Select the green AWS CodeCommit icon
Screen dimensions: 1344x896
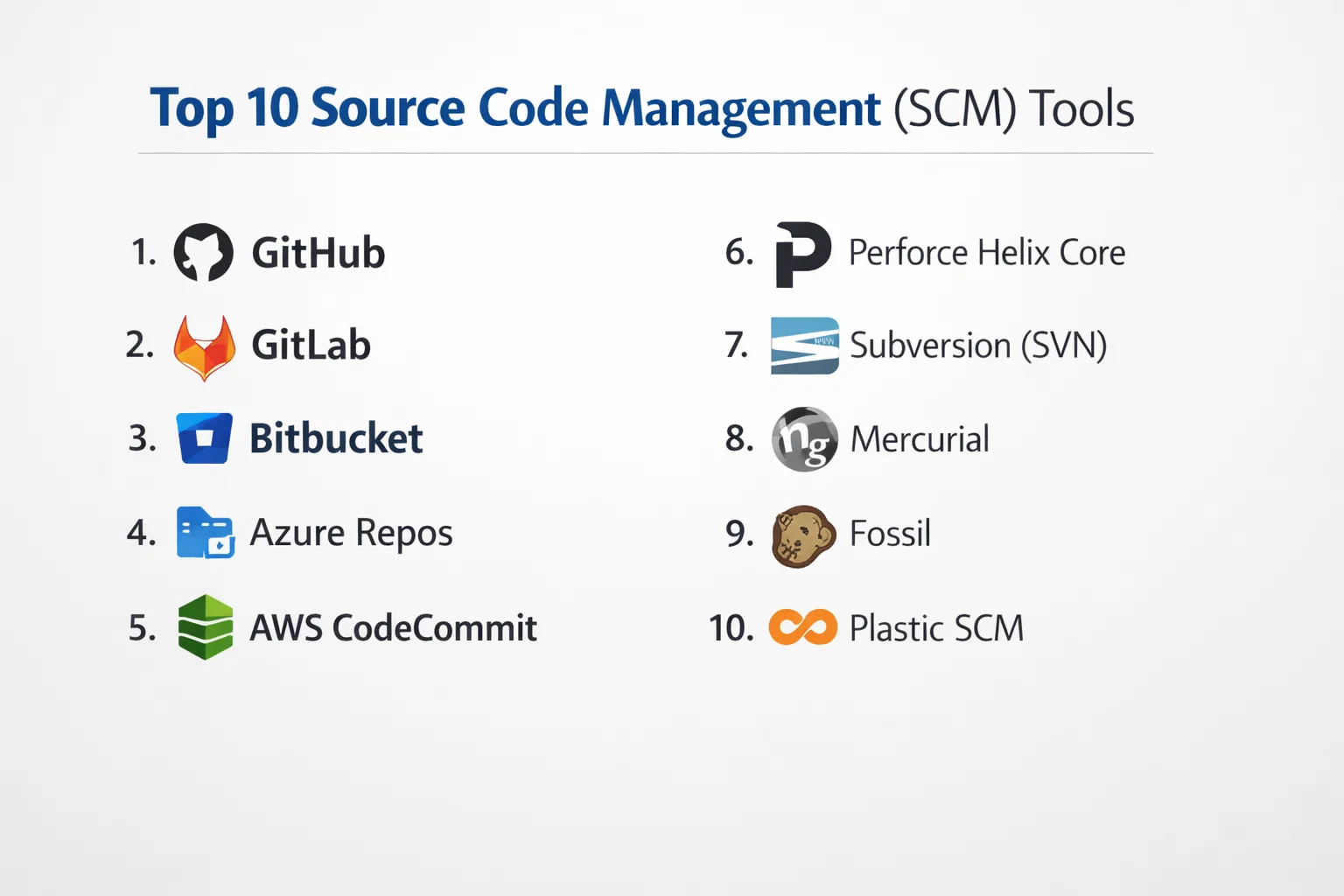[x=205, y=627]
